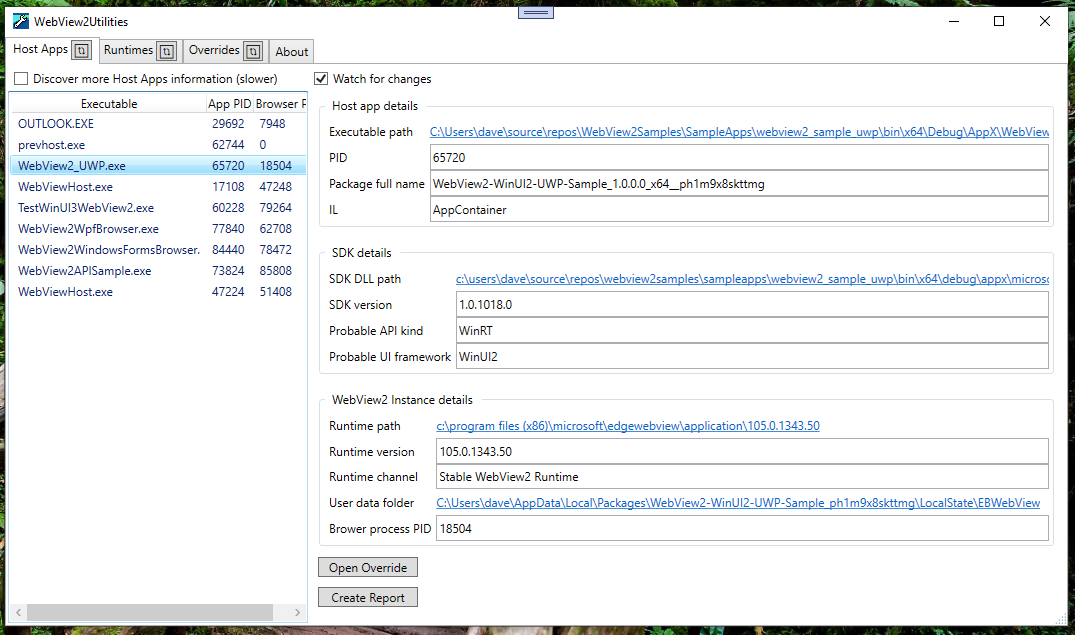Click the Probable UI framework field

tap(752, 357)
